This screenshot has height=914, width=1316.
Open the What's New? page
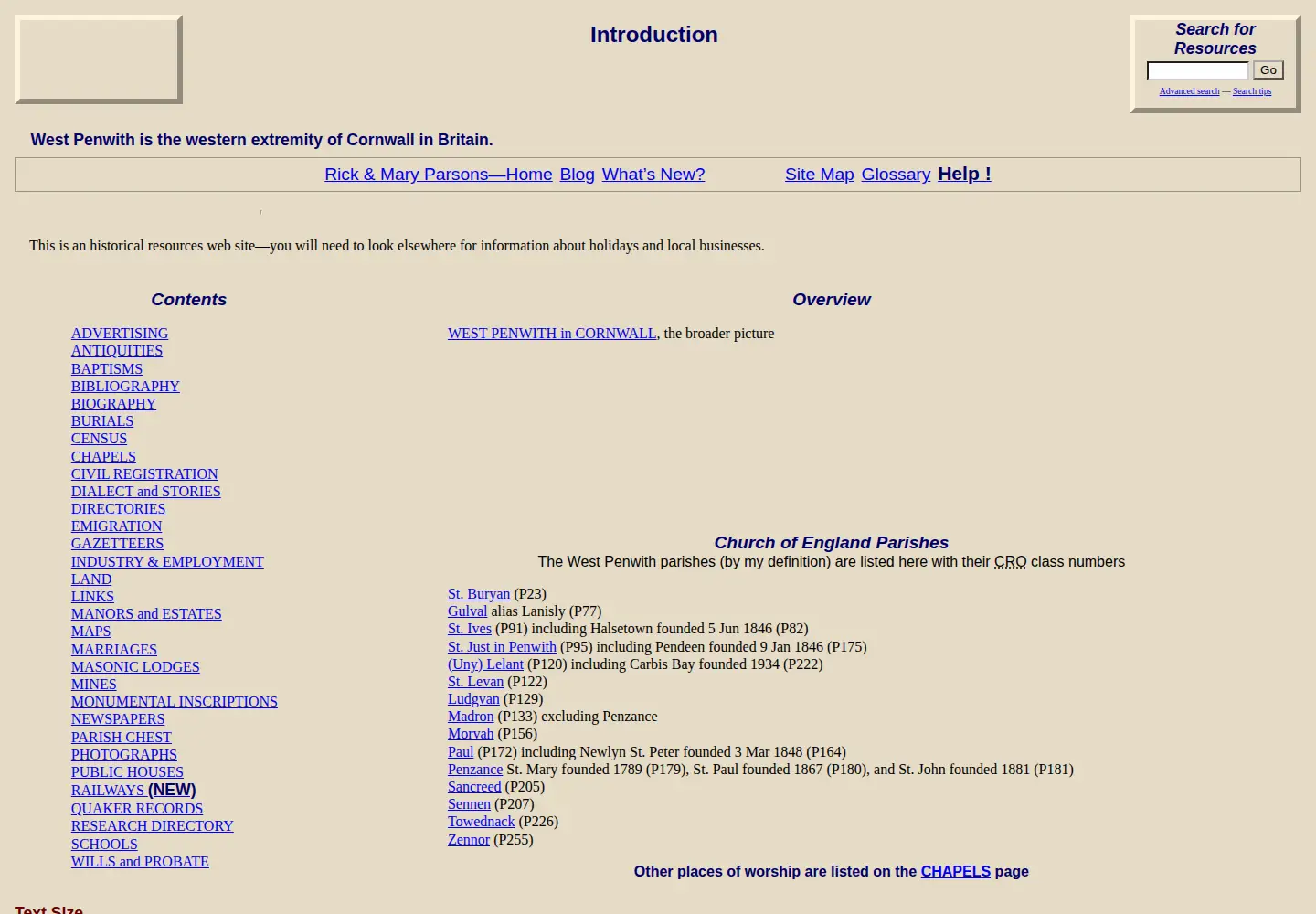[653, 175]
